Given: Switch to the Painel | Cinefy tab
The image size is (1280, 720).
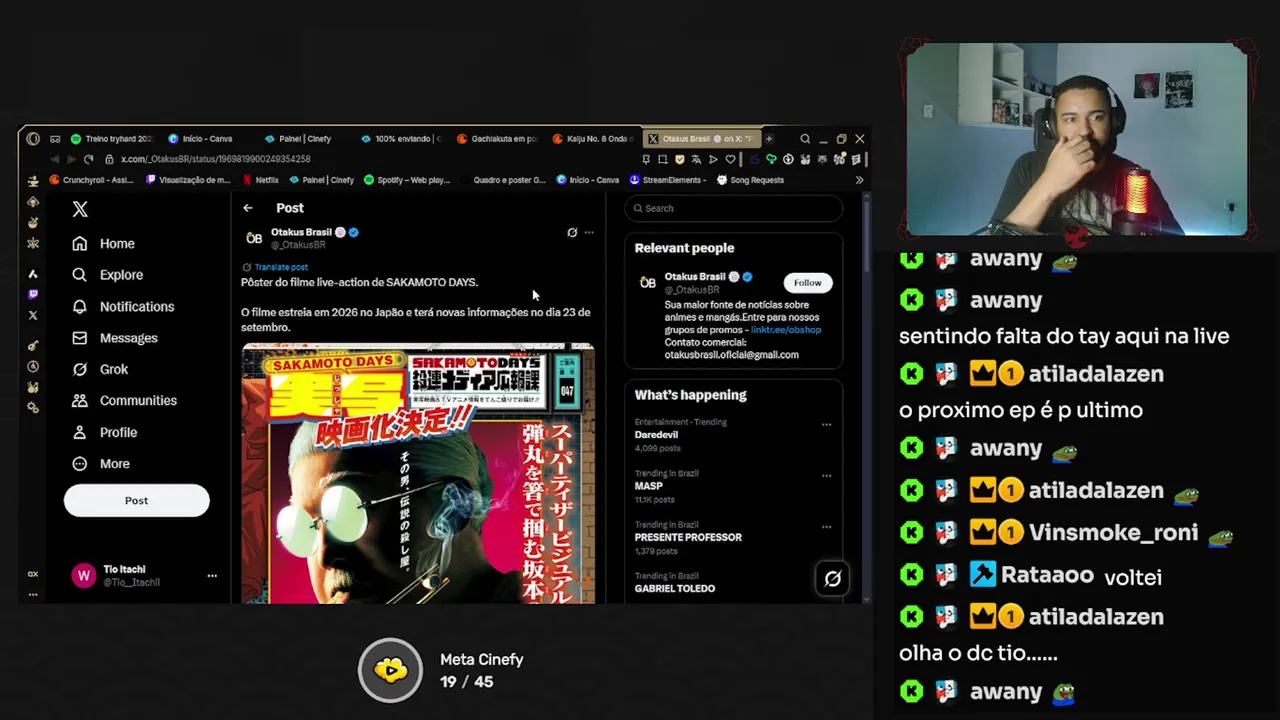Looking at the screenshot, I should [x=297, y=139].
